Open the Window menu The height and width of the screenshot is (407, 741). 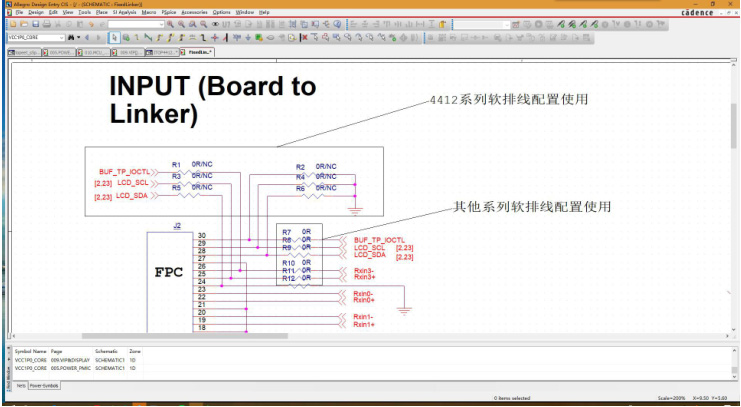(x=244, y=12)
